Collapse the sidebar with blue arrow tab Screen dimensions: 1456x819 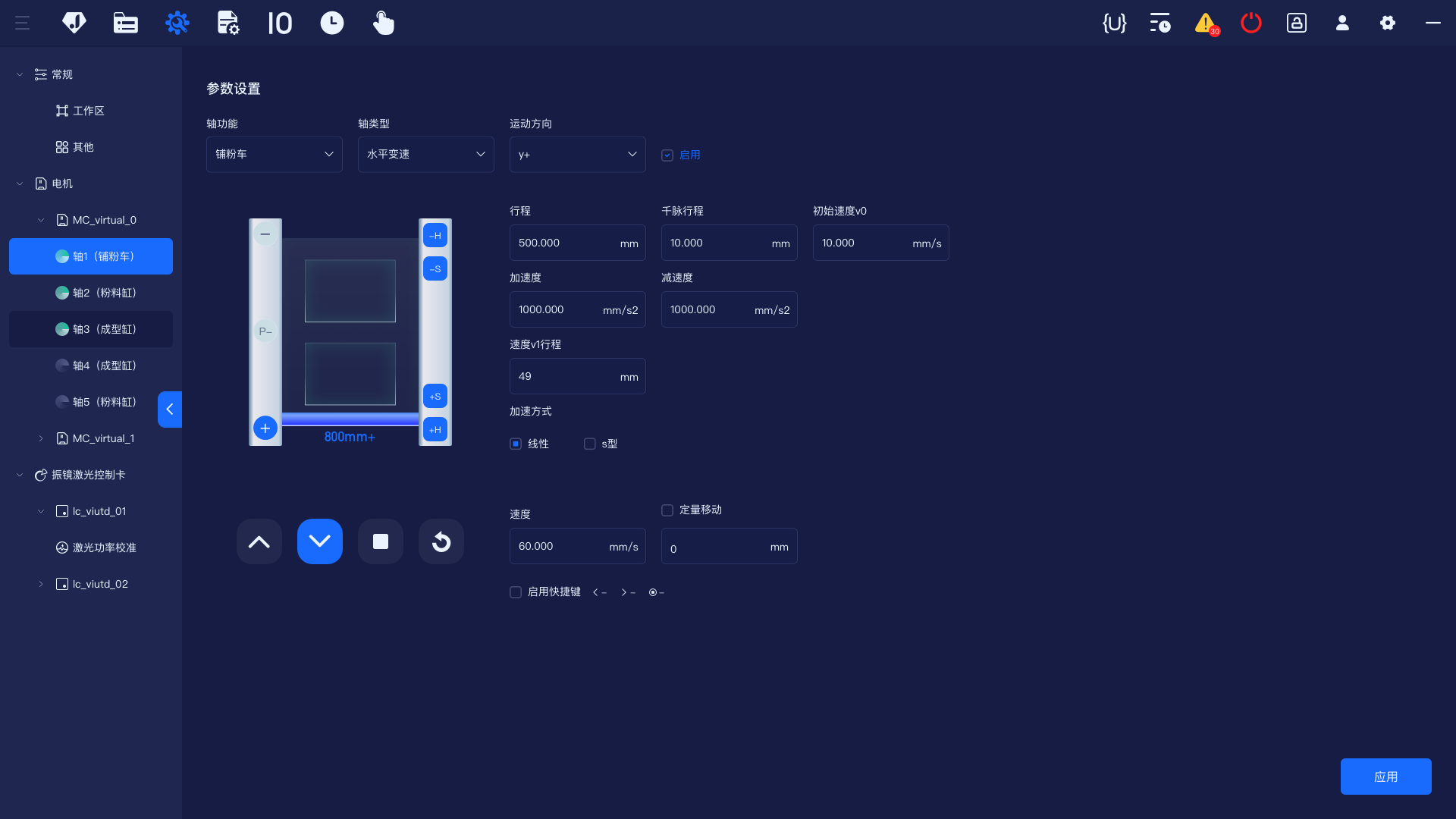(170, 409)
